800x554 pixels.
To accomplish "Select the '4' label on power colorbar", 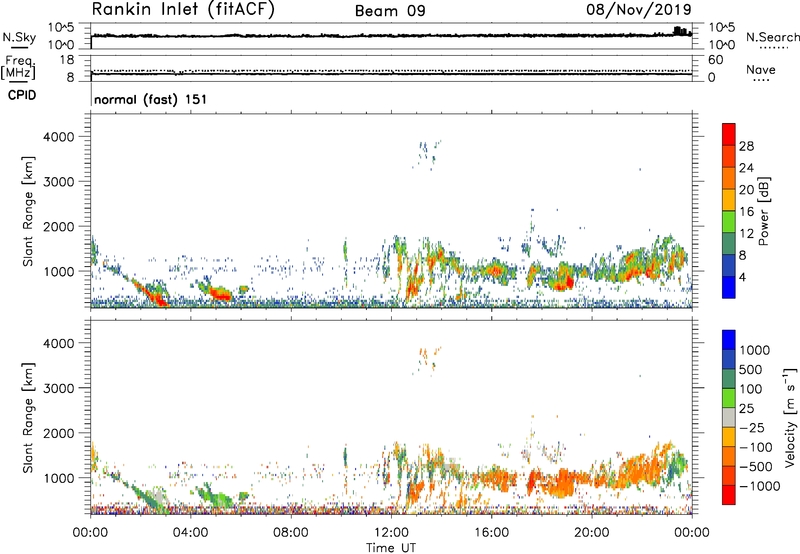I will 742,277.
